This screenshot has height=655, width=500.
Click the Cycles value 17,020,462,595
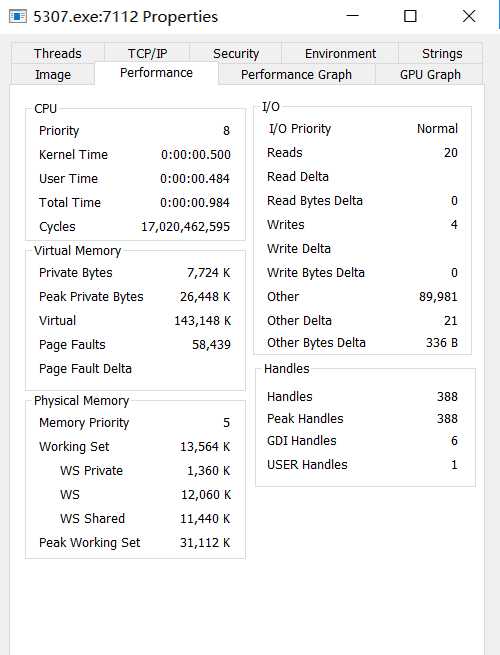pos(185,227)
